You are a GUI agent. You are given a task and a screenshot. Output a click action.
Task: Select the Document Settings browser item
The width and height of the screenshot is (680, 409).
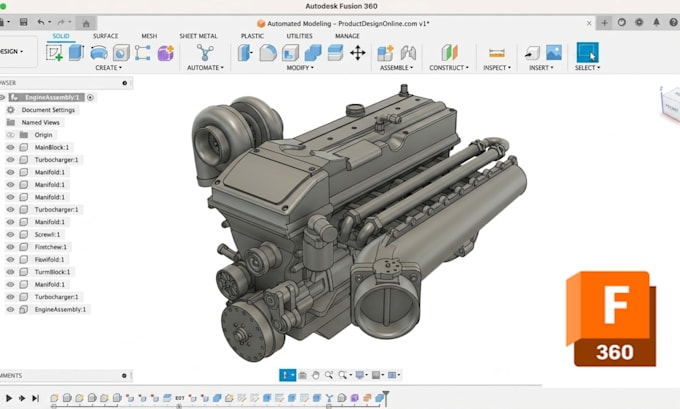(x=48, y=110)
